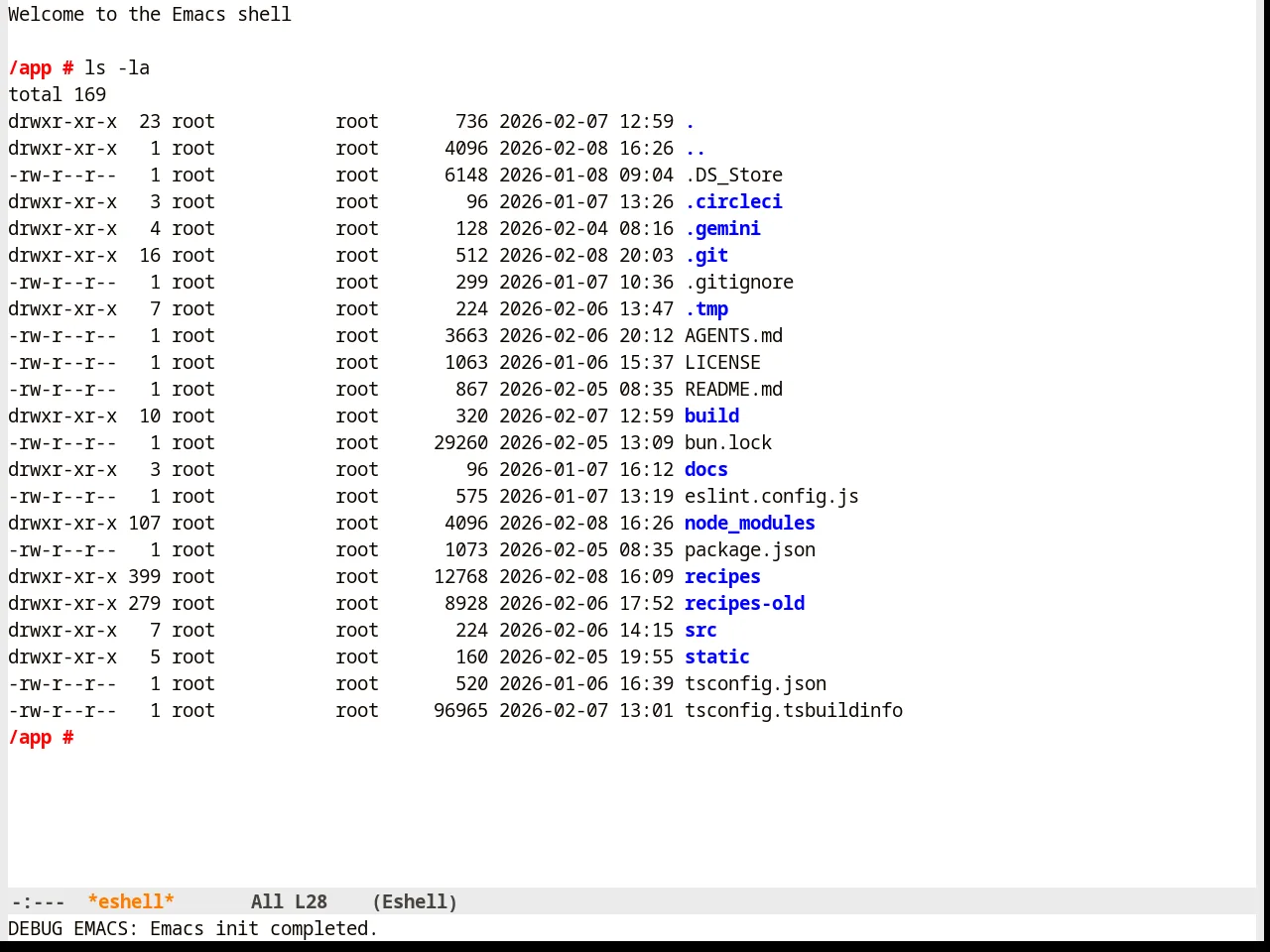Select the src directory name
The width and height of the screenshot is (1270, 952).
click(x=700, y=631)
